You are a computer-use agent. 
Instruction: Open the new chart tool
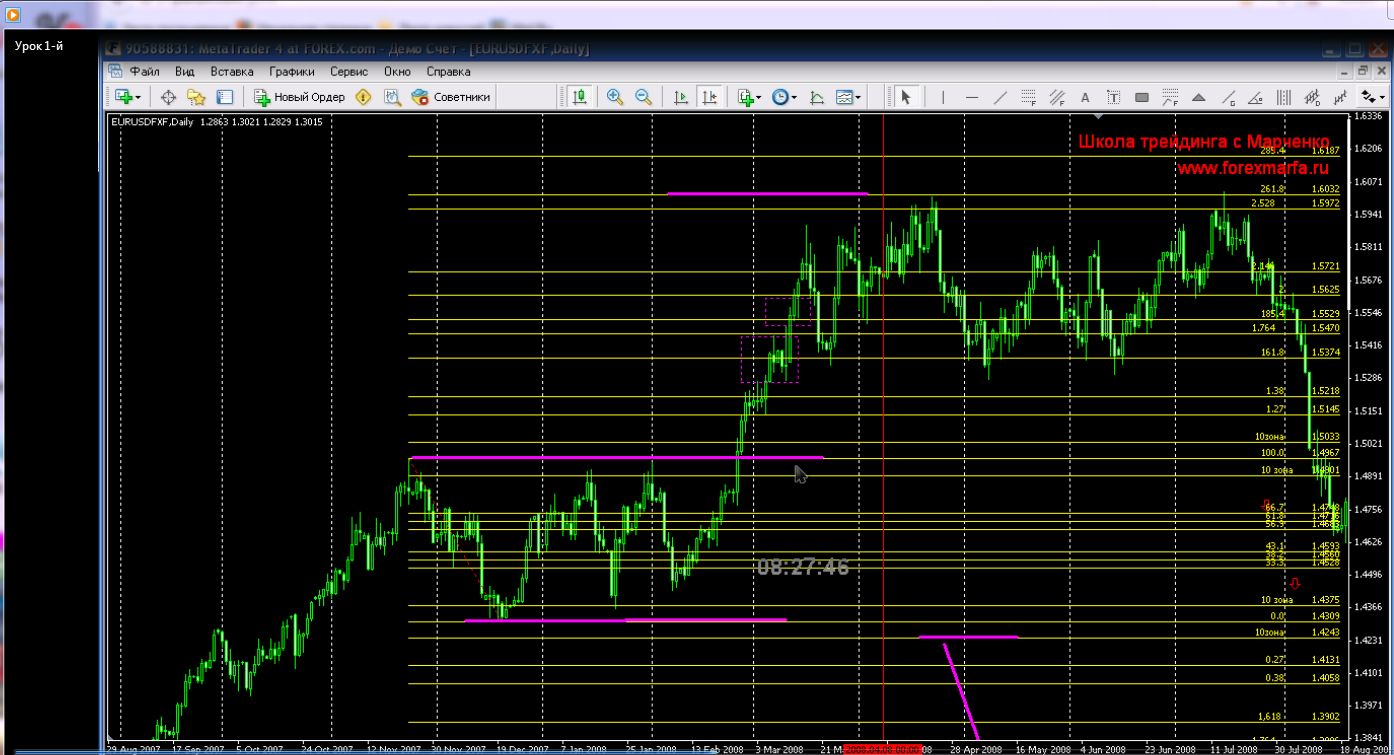click(x=123, y=97)
